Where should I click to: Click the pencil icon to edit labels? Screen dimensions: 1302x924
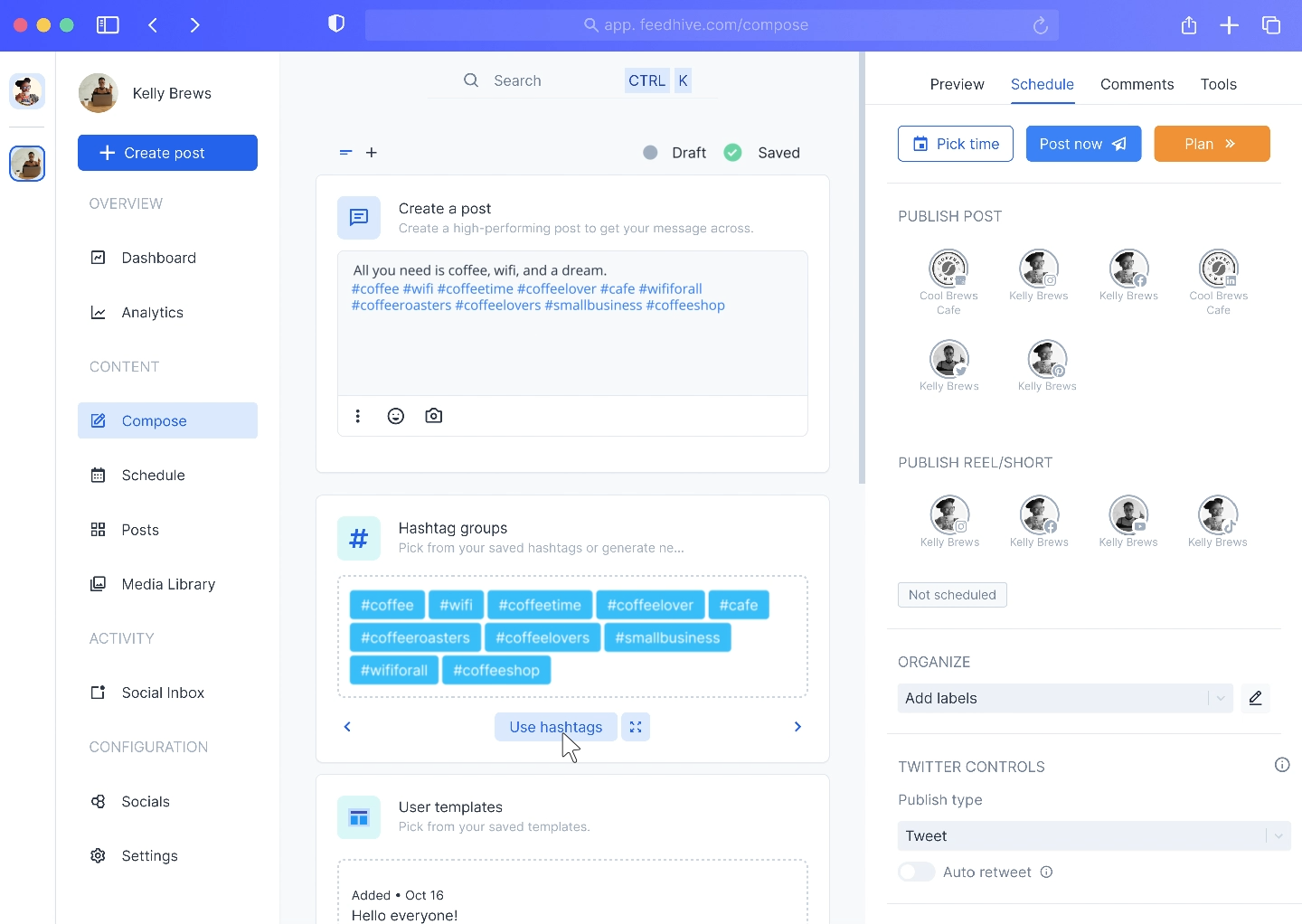pyautogui.click(x=1255, y=698)
